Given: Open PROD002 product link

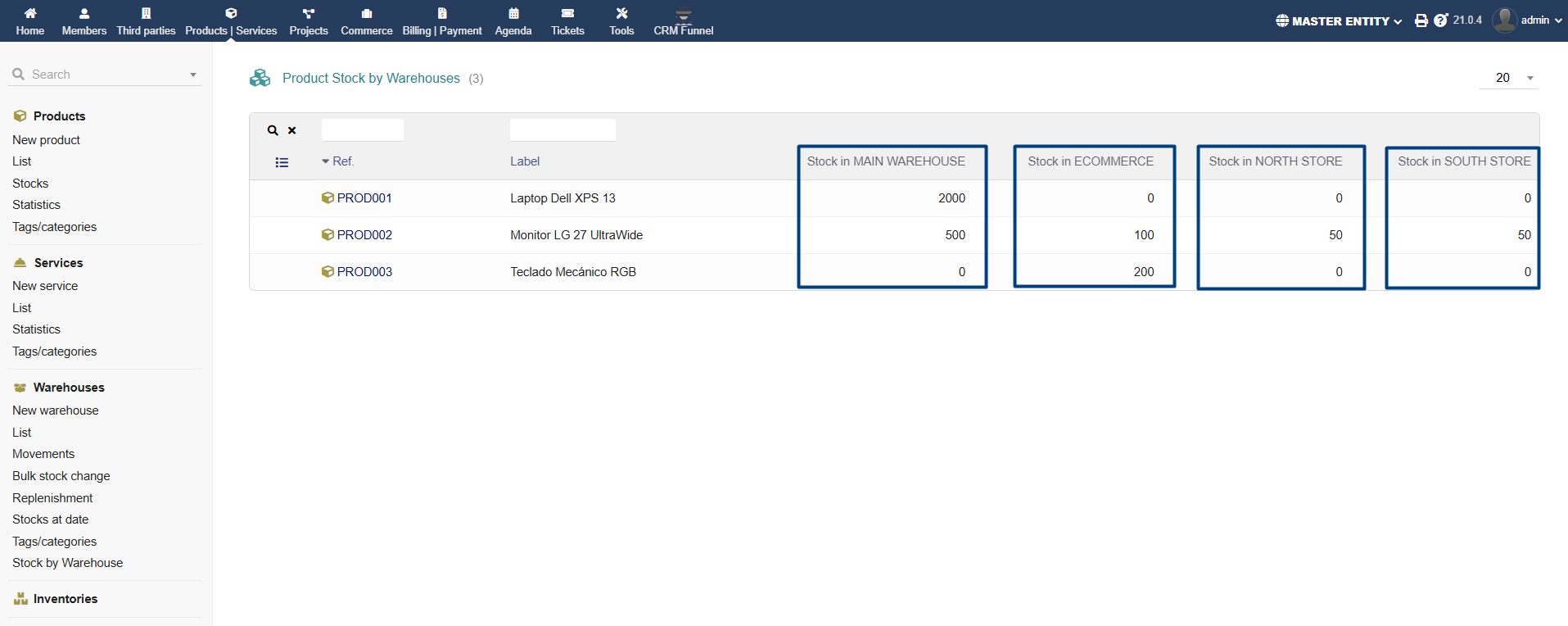Looking at the screenshot, I should [x=364, y=235].
